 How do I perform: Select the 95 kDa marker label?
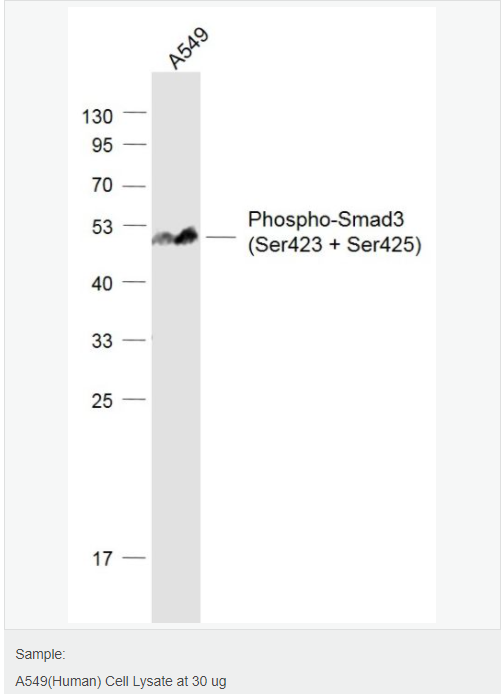[102, 146]
